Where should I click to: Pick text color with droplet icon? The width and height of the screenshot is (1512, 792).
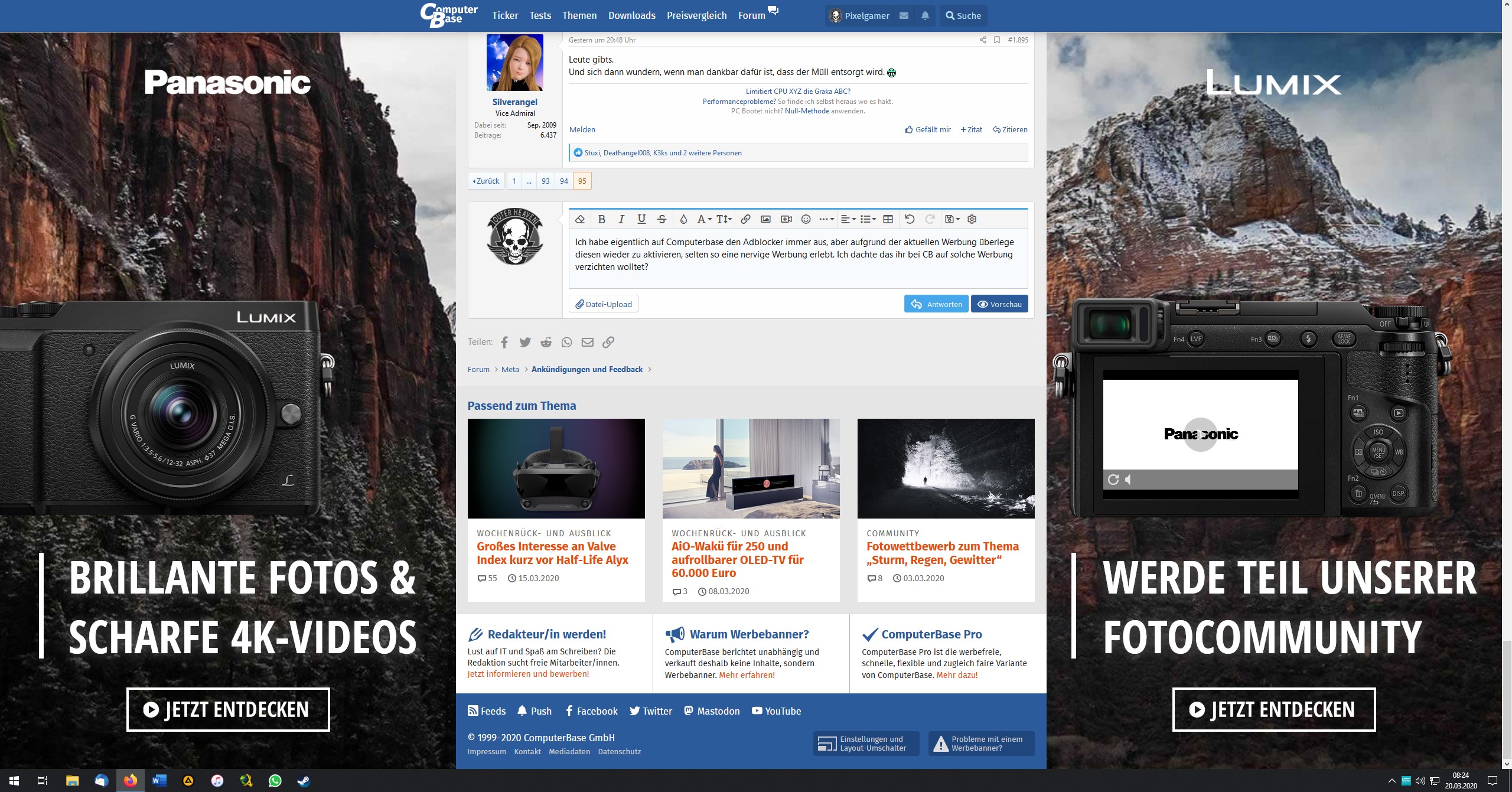tap(683, 219)
